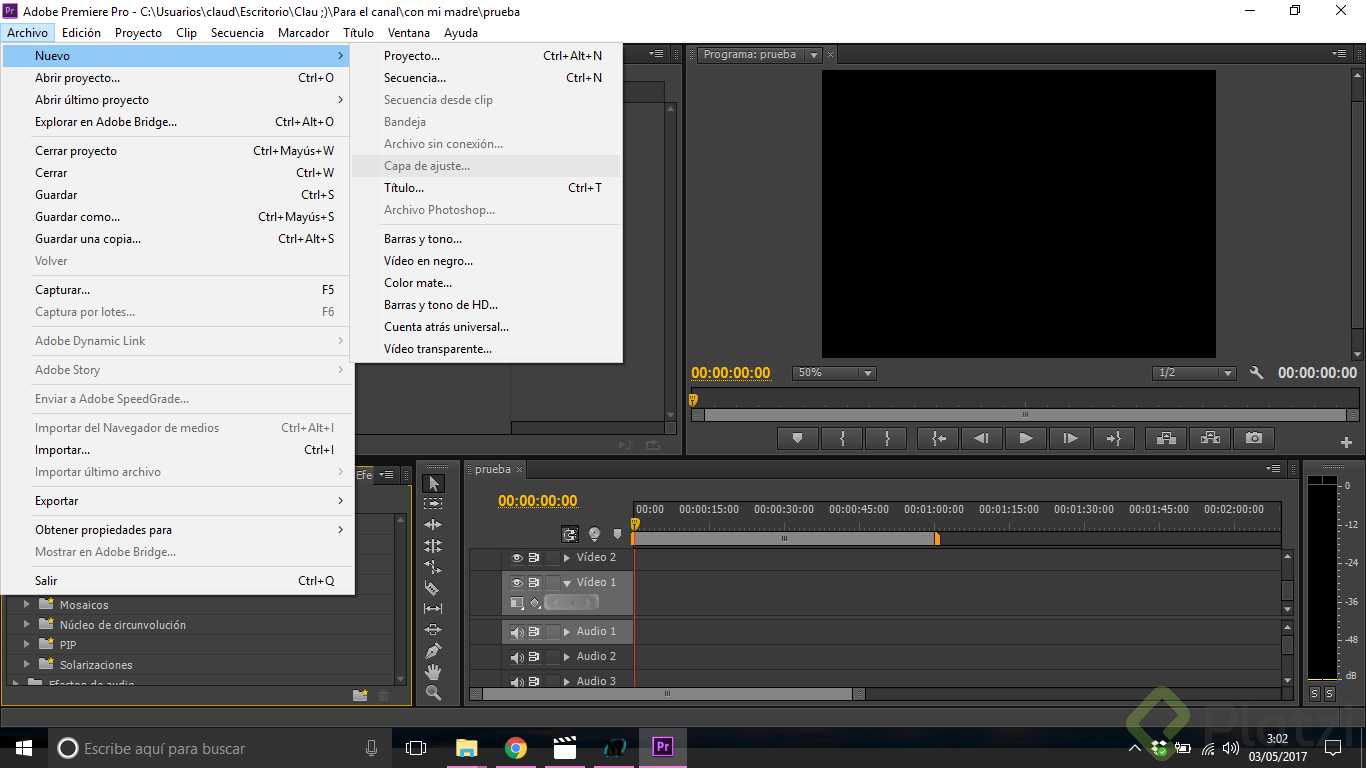Open the 50% zoom level dropdown
Screen dimensions: 1366x768
pyautogui.click(x=834, y=373)
